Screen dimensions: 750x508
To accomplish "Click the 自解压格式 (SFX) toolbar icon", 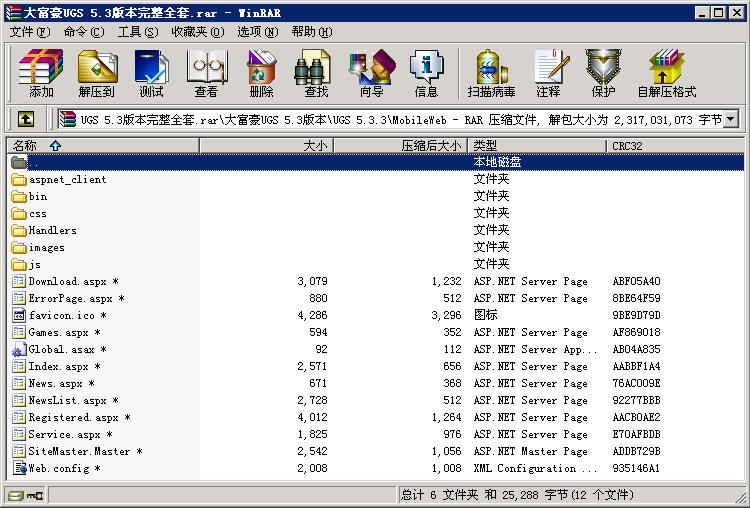I will point(666,73).
